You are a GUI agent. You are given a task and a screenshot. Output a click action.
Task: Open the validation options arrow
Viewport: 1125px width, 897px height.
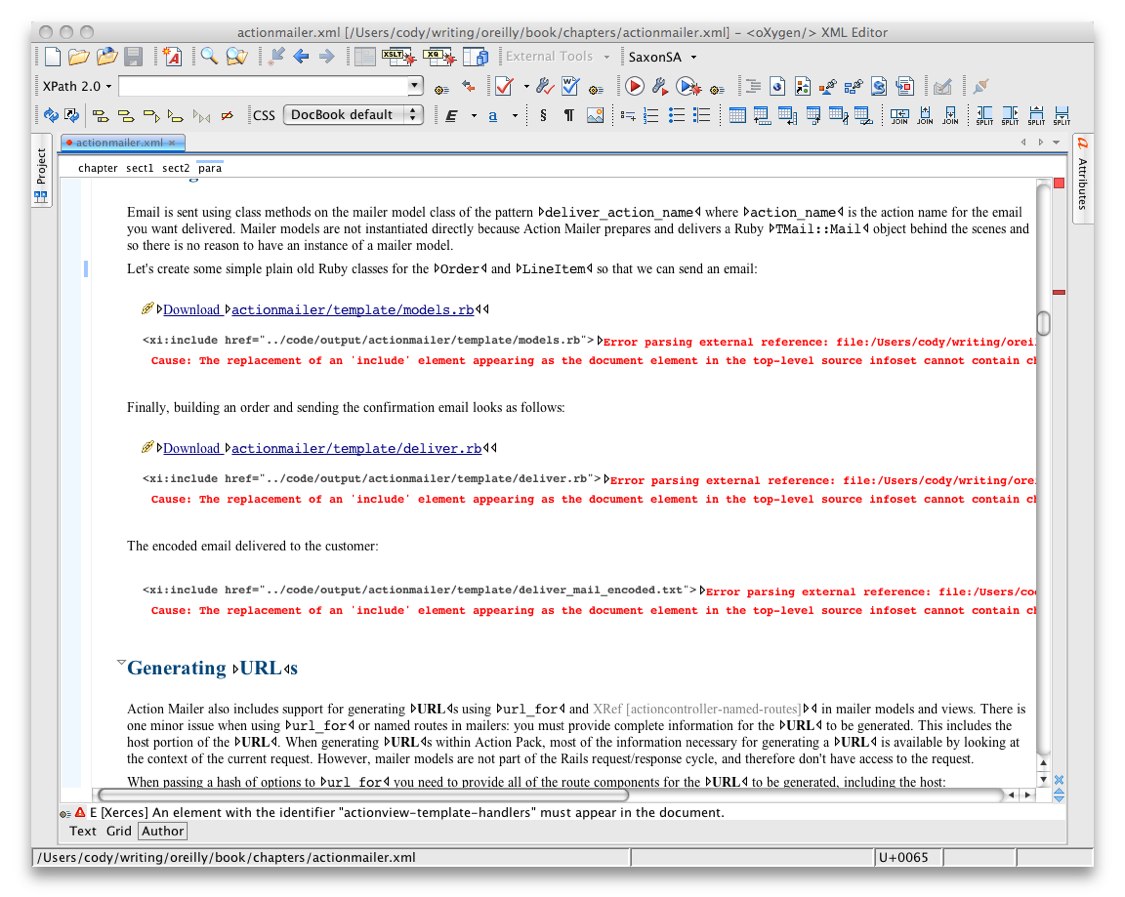526,87
